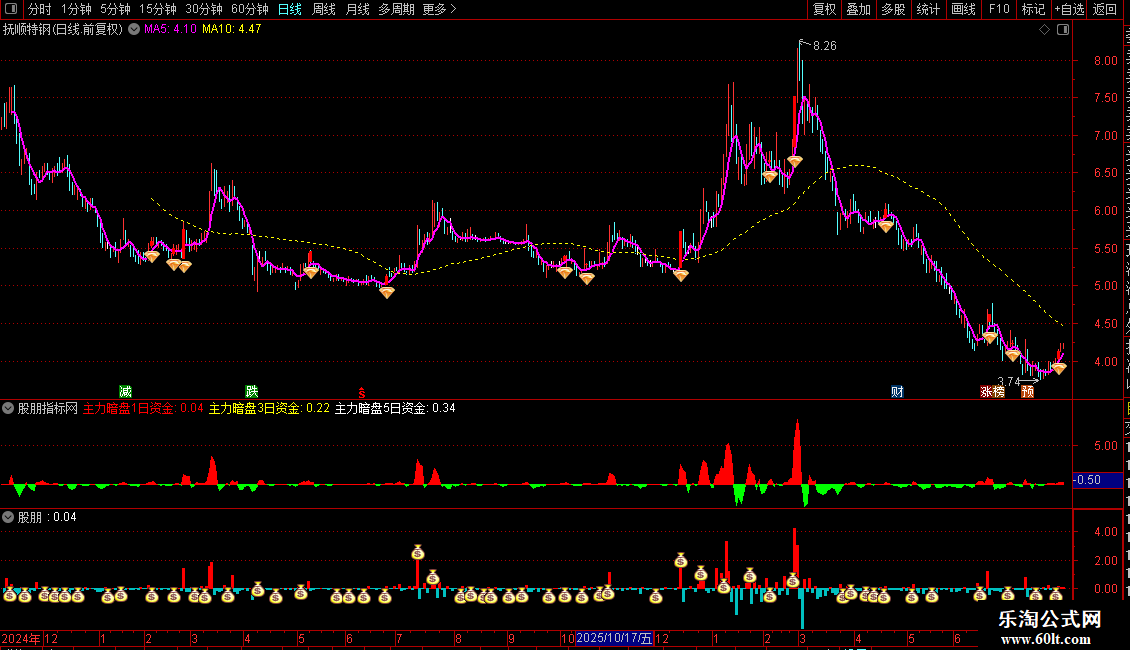Screen dimensions: 1130x650
Task: Click the green 减 event marker
Action: (125, 391)
